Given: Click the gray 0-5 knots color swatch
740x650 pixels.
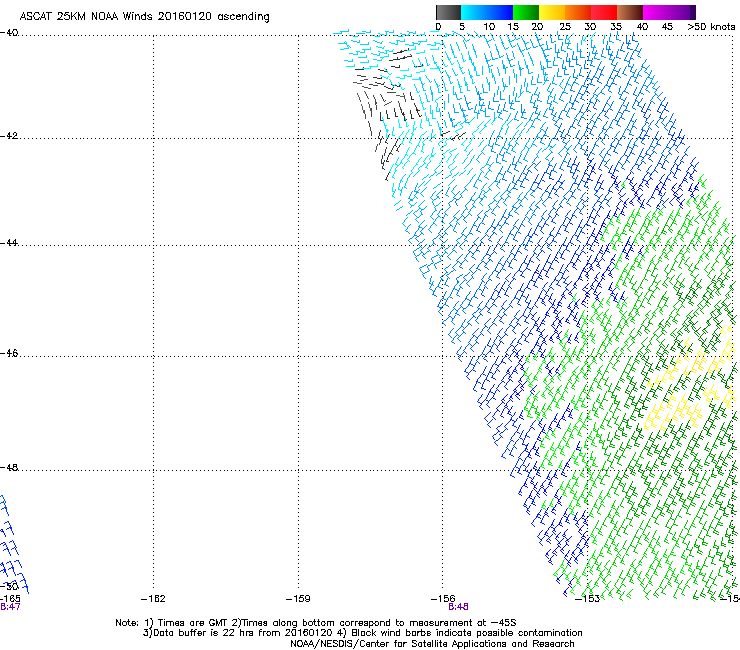Looking at the screenshot, I should [x=448, y=12].
